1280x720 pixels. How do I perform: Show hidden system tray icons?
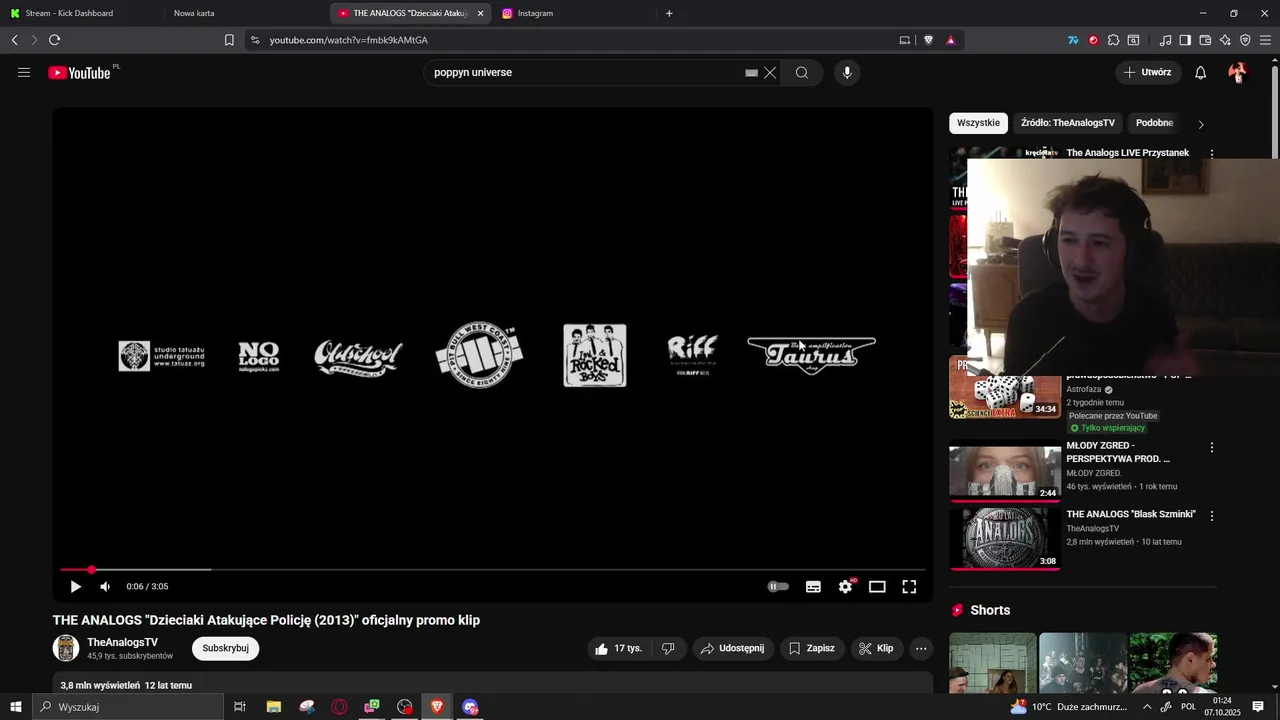pyautogui.click(x=1147, y=706)
